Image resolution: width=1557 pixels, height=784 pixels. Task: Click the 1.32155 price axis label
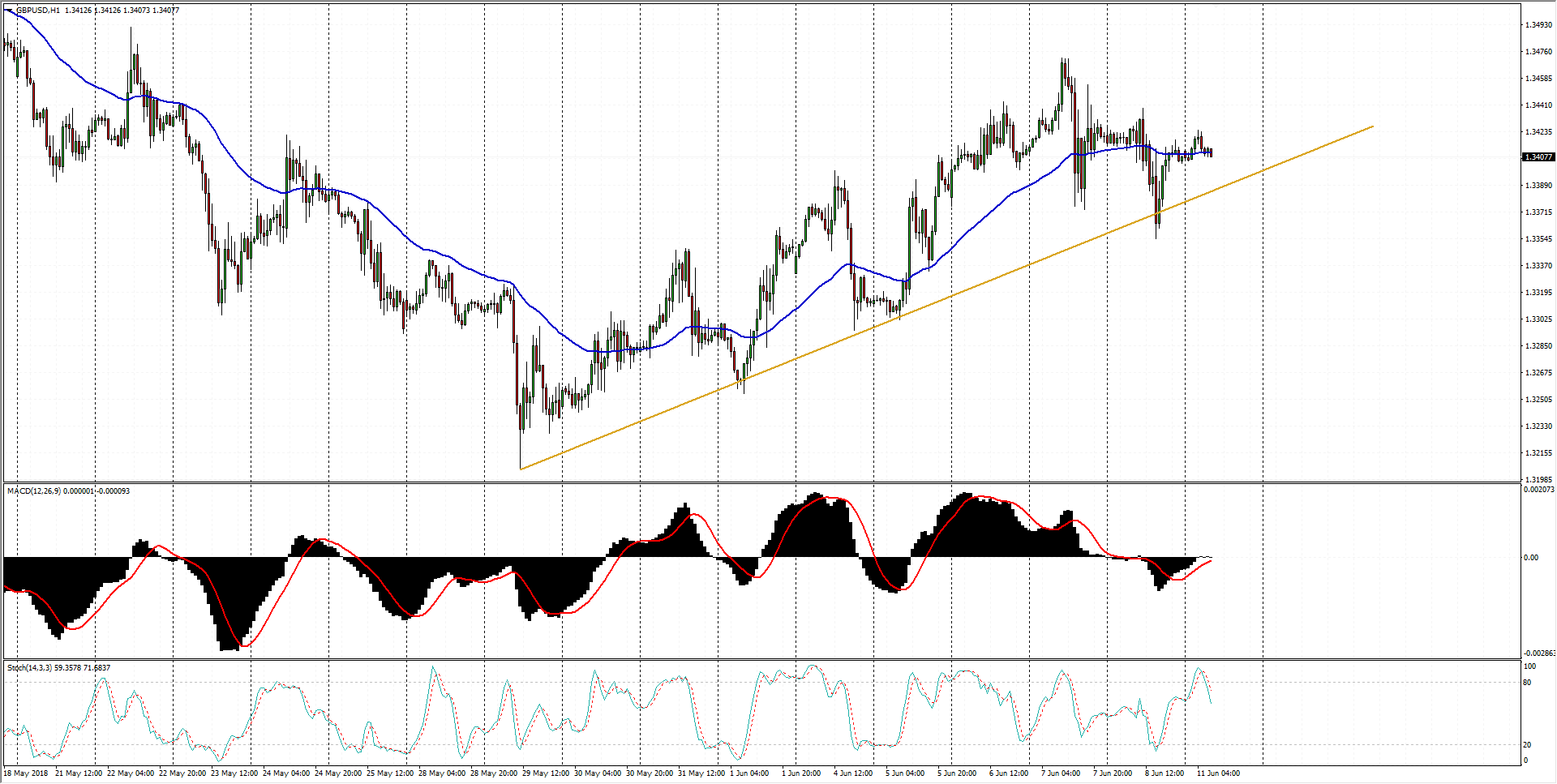[1538, 453]
